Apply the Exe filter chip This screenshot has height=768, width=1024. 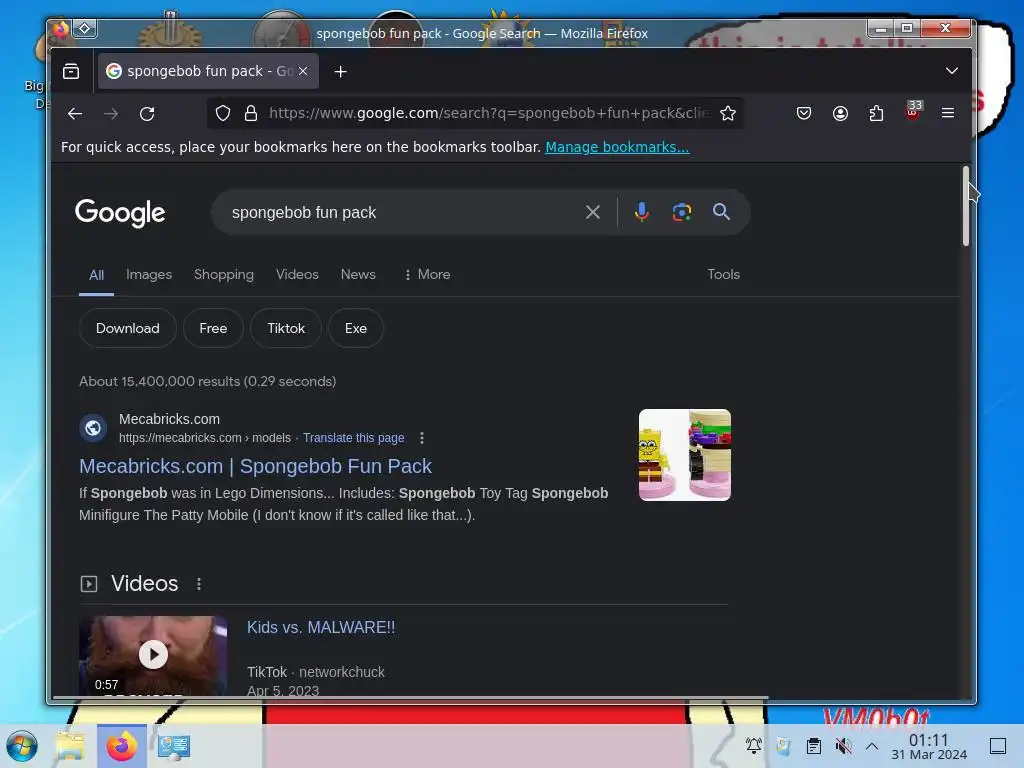click(355, 328)
